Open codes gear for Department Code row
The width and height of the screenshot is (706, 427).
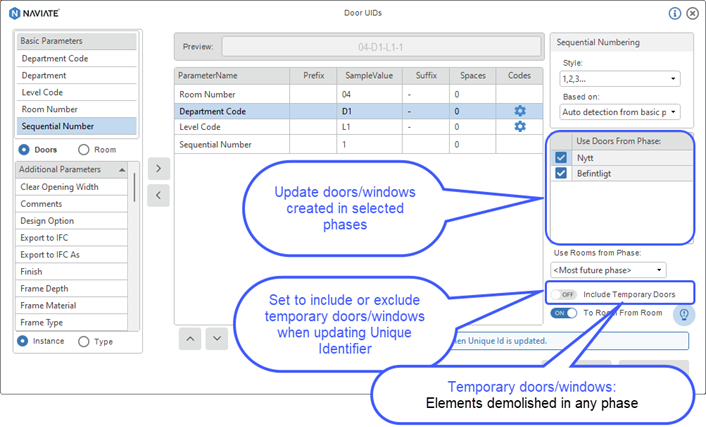pyautogui.click(x=519, y=111)
